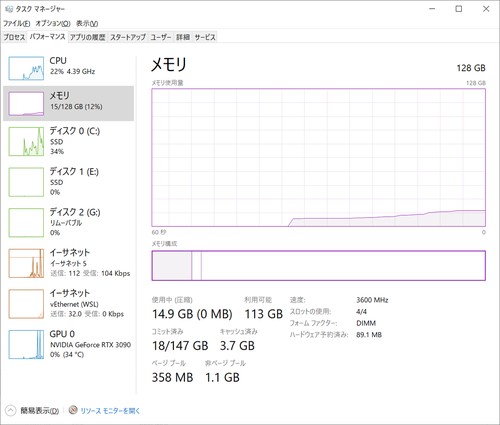Switch to the サービス tab
500x425 pixels.
tap(205, 37)
